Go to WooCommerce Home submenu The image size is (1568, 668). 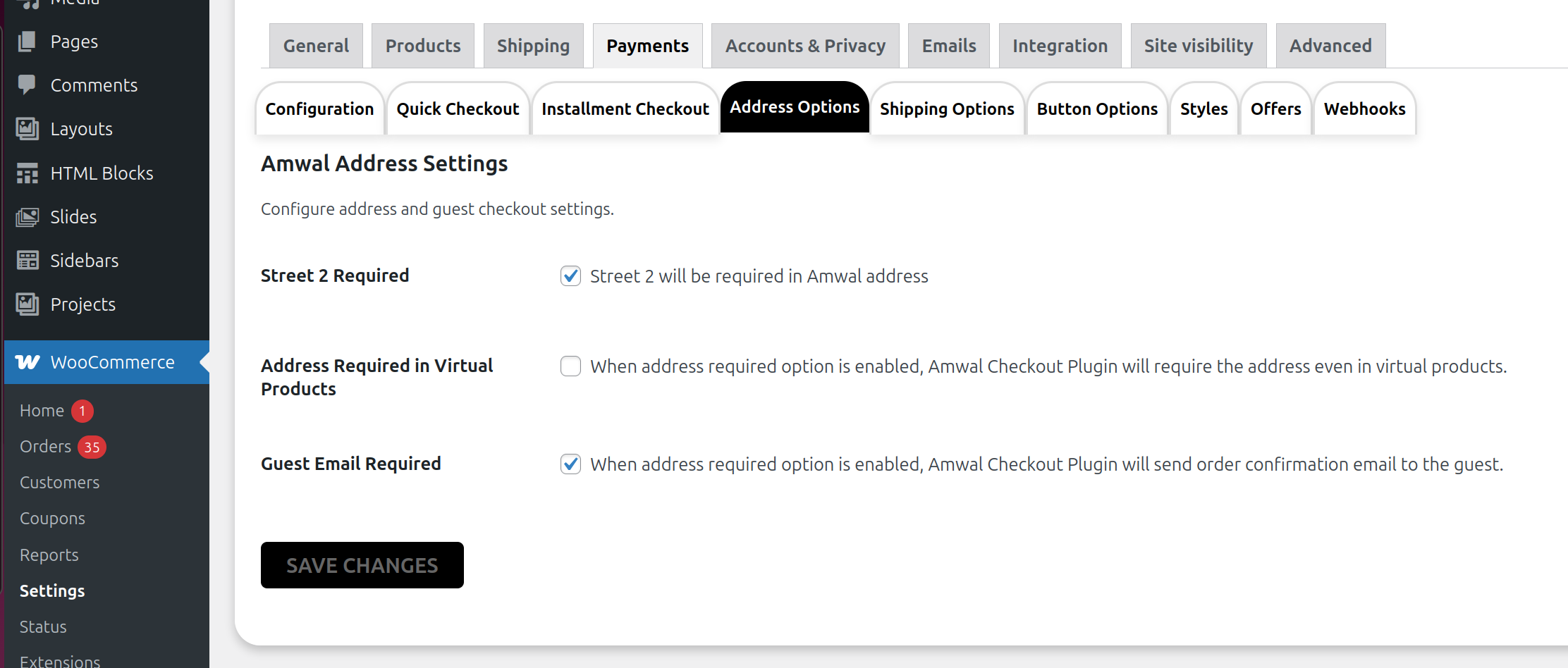click(x=42, y=411)
